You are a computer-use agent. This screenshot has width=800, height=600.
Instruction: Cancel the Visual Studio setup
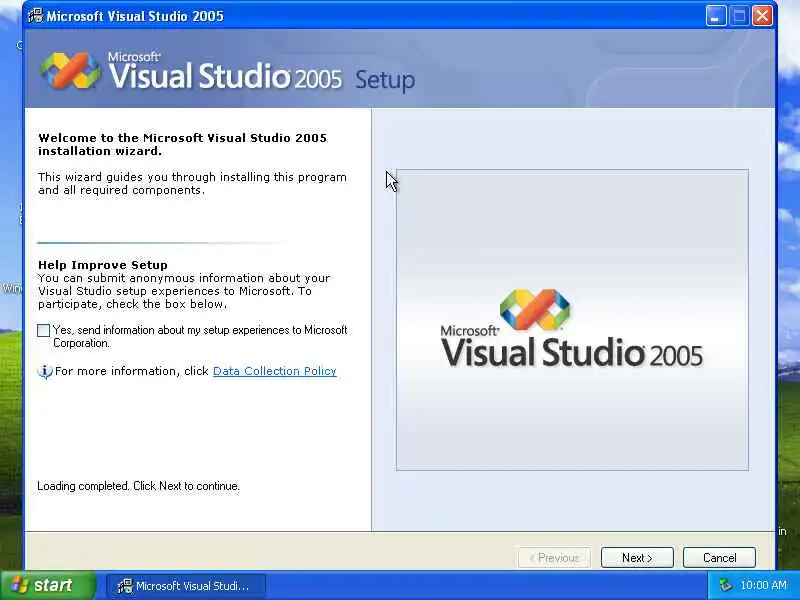click(719, 558)
